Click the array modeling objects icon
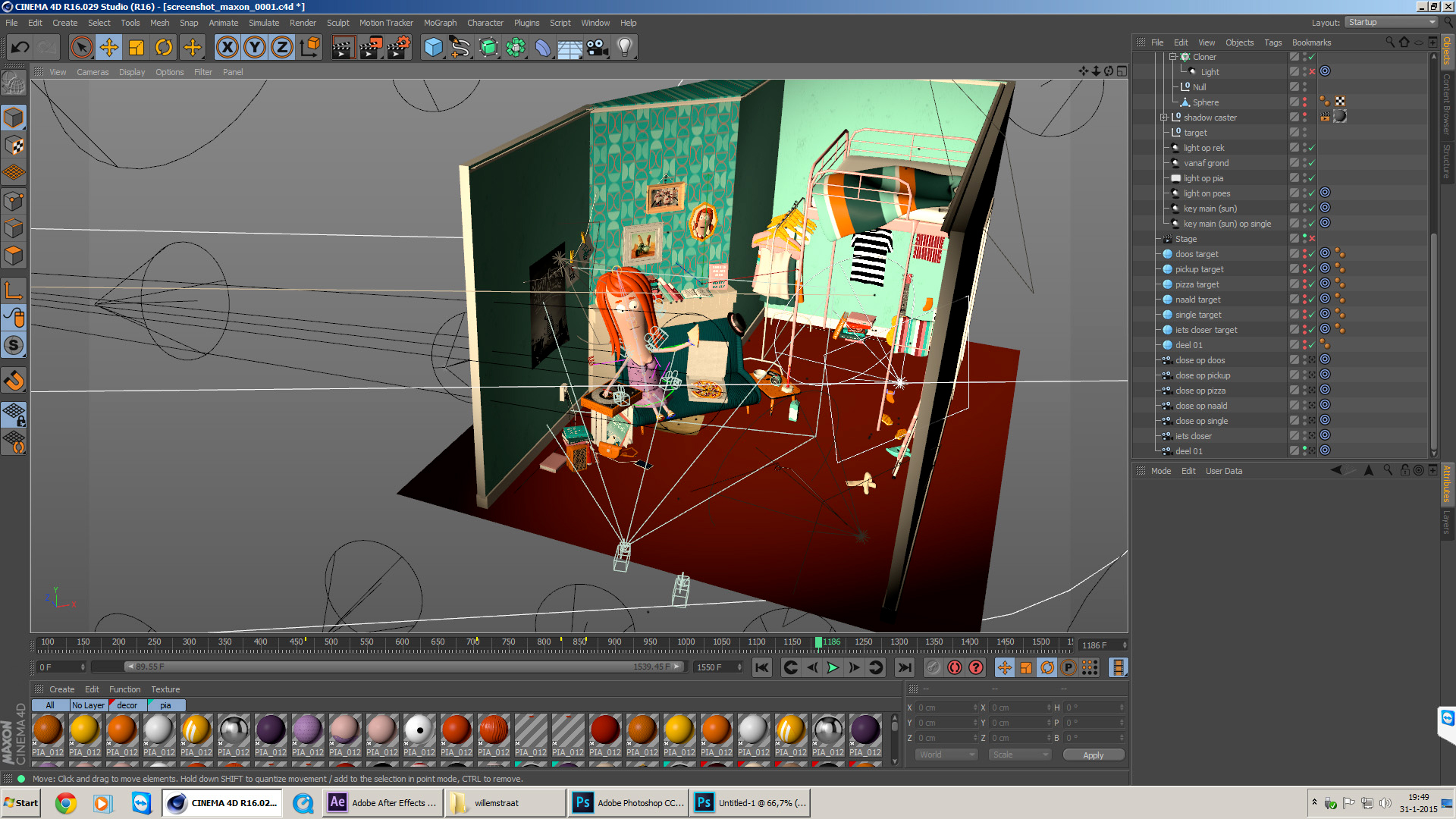 click(516, 48)
